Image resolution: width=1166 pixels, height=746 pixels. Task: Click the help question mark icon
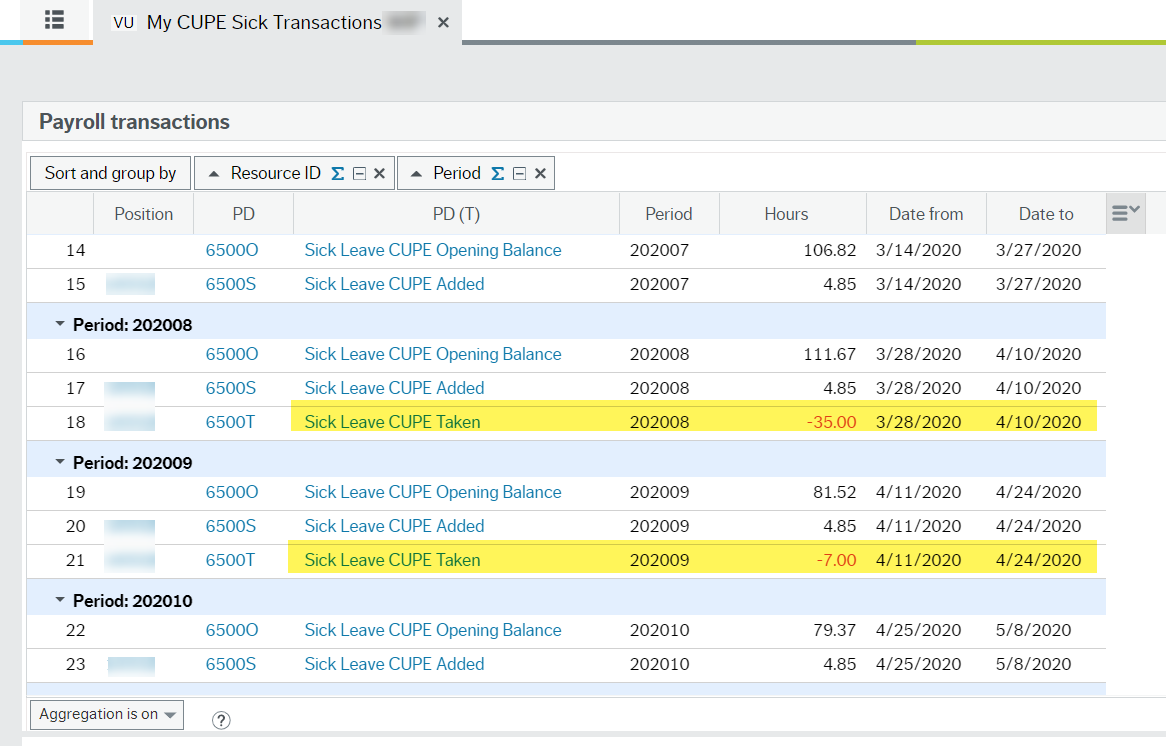(x=221, y=719)
